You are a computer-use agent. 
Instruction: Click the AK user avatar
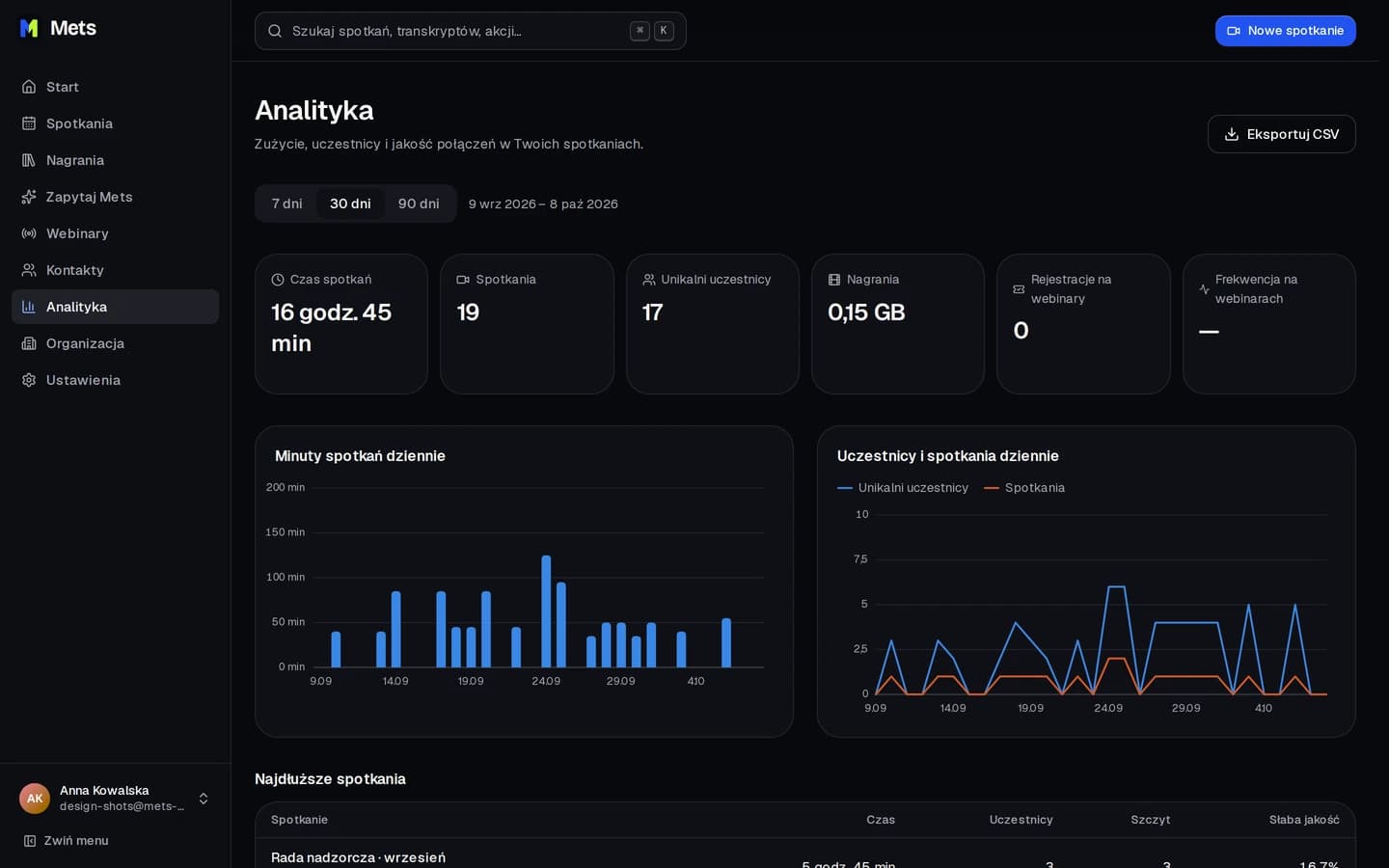35,799
